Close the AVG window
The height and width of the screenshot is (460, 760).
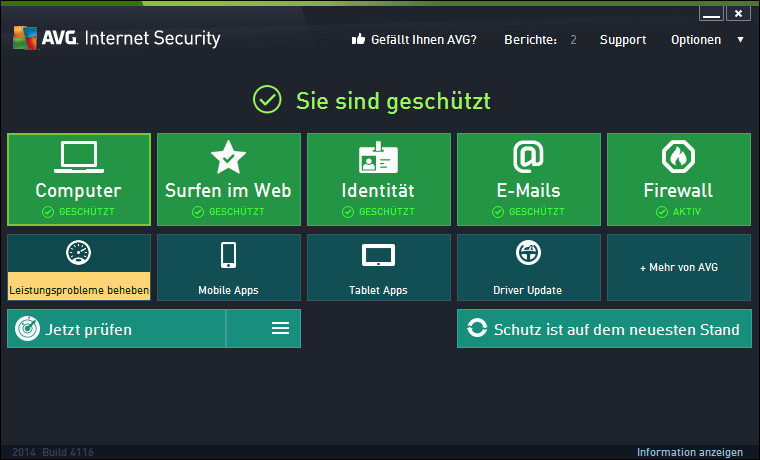(738, 14)
